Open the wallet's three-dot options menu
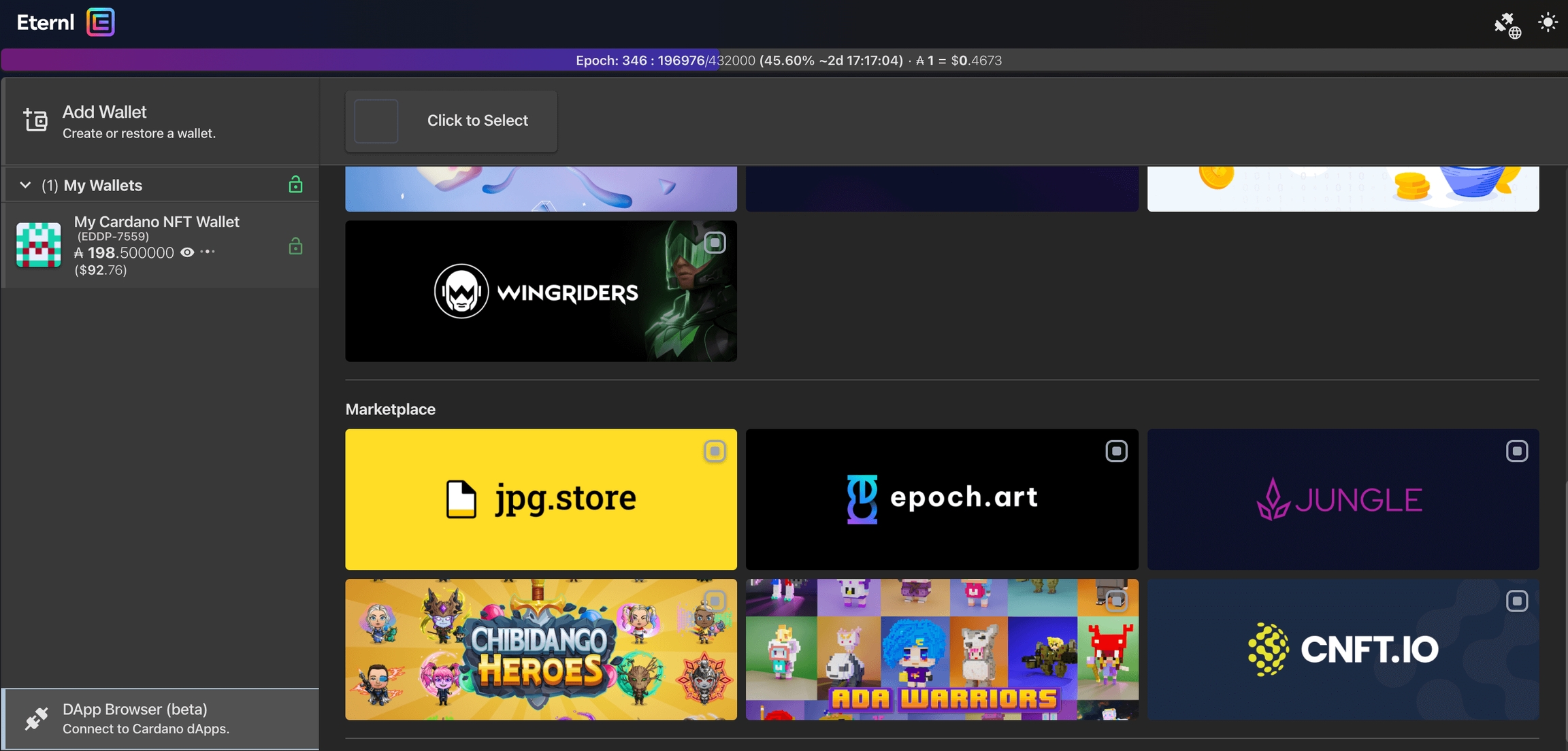Screen dimensions: 1568x751 pyautogui.click(x=208, y=252)
